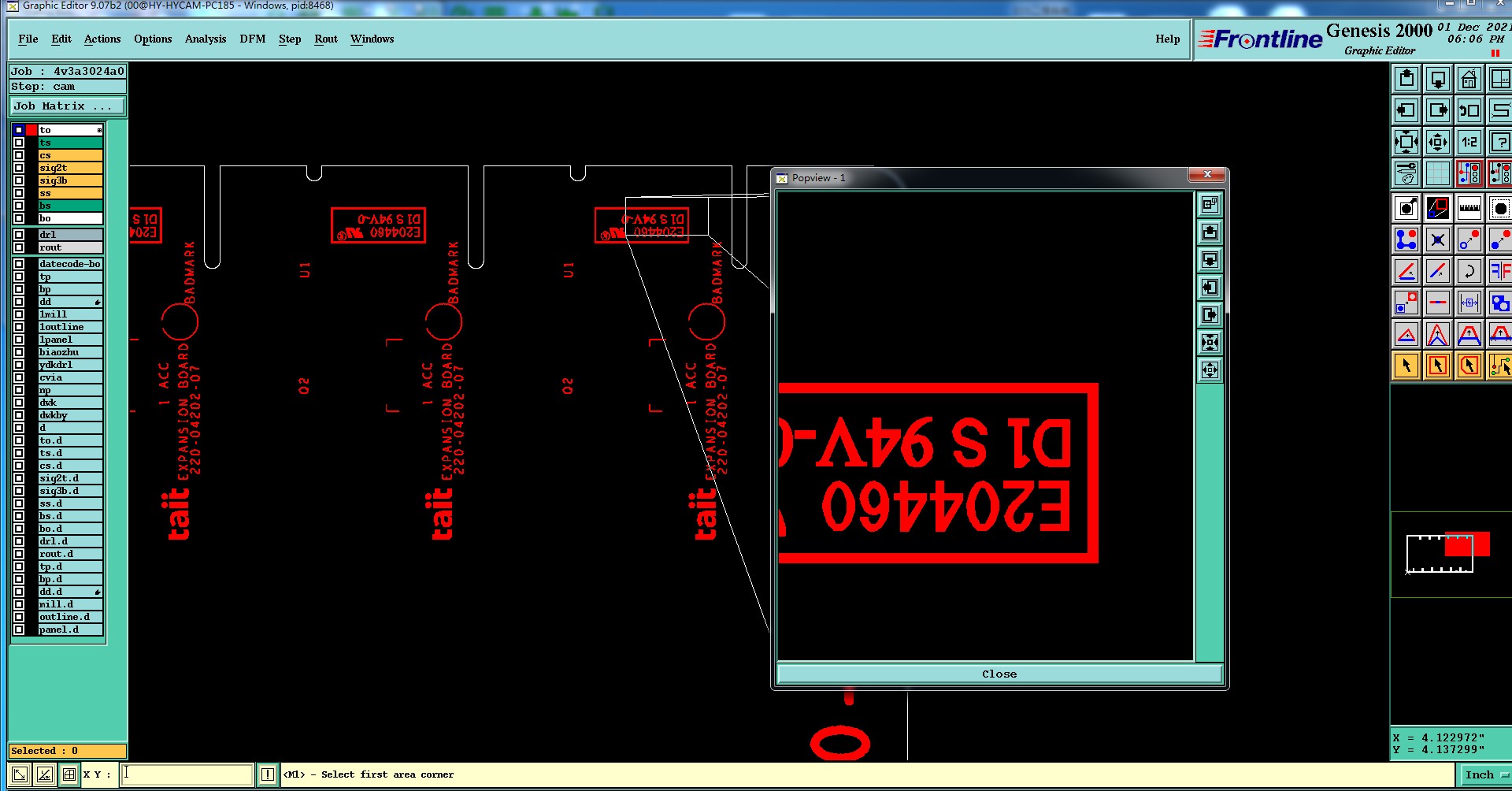Toggle the checkbox for layer bs

(x=19, y=206)
